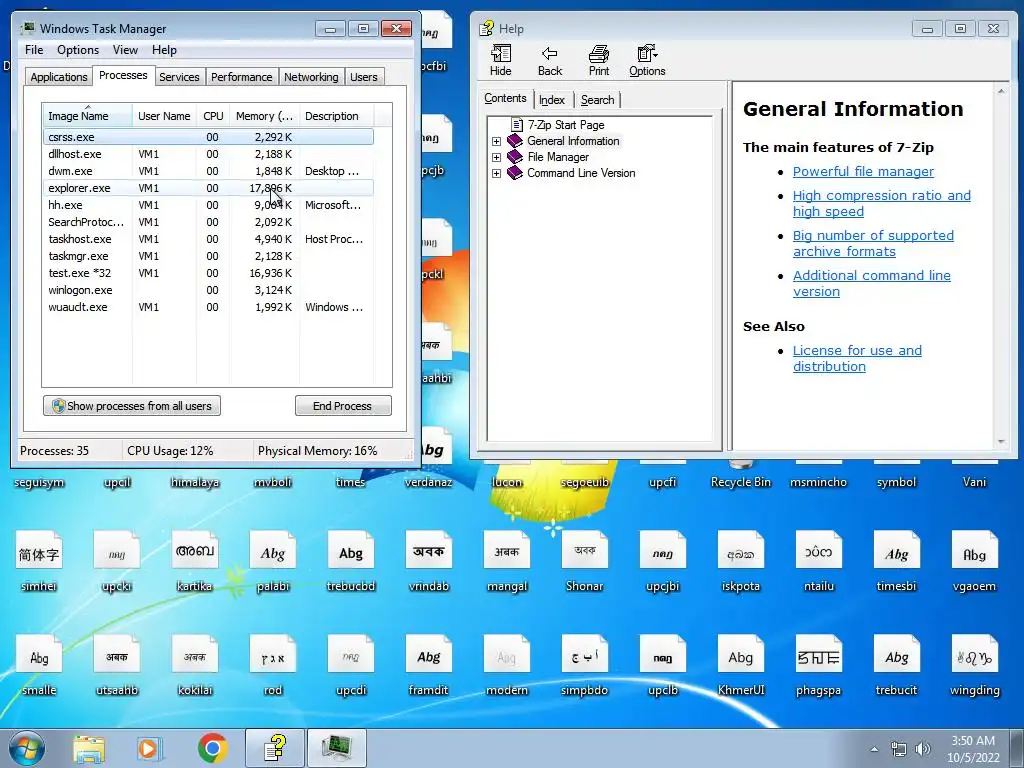Switch to the Index tab in Help
1024x768 pixels.
(x=552, y=100)
